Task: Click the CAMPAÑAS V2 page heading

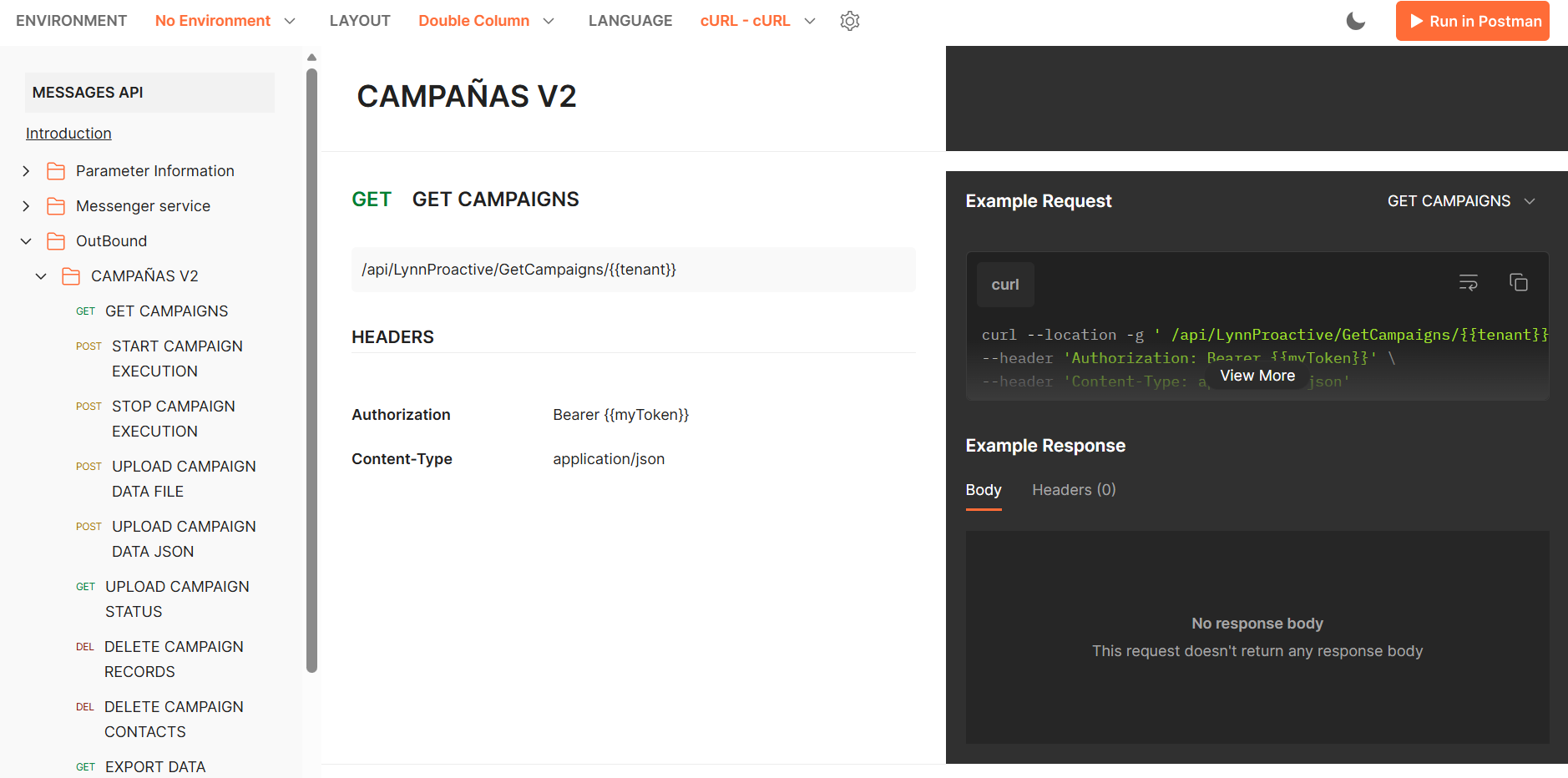Action: point(467,96)
